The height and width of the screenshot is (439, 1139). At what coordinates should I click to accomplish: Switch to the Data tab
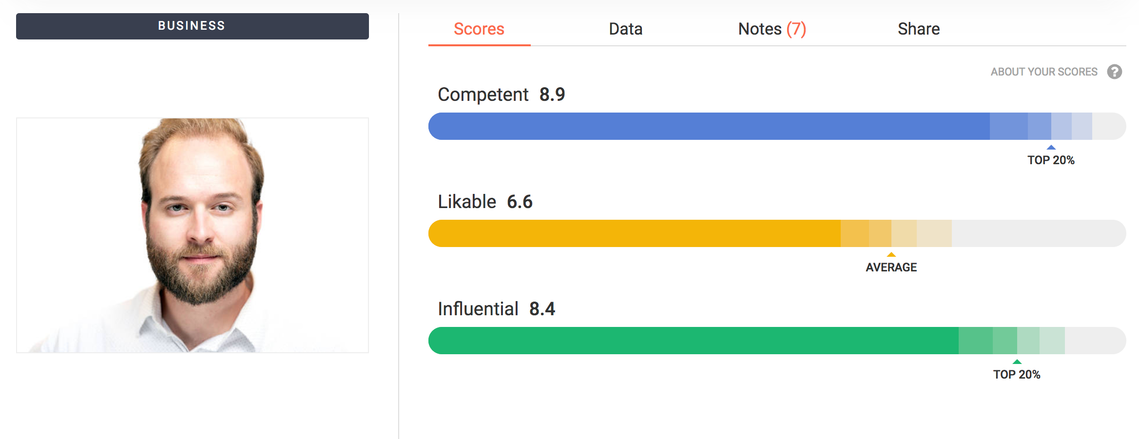click(x=625, y=29)
